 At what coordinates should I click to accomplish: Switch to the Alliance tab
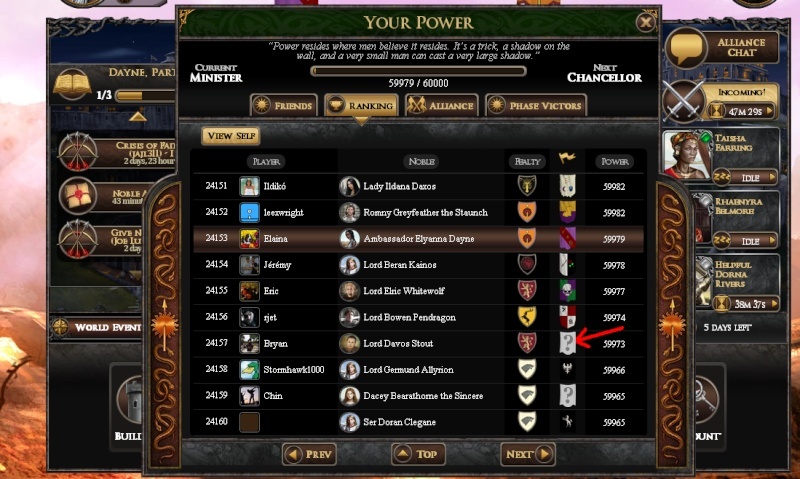click(442, 106)
